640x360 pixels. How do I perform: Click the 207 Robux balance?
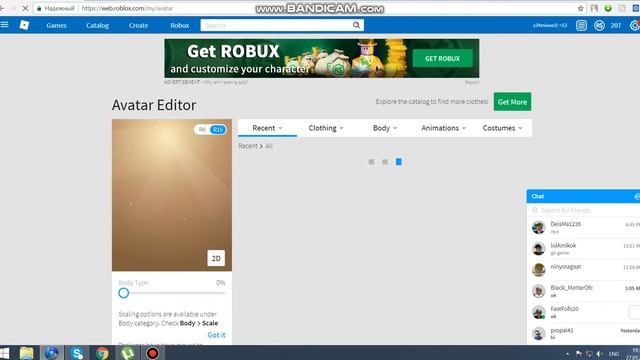pos(616,25)
